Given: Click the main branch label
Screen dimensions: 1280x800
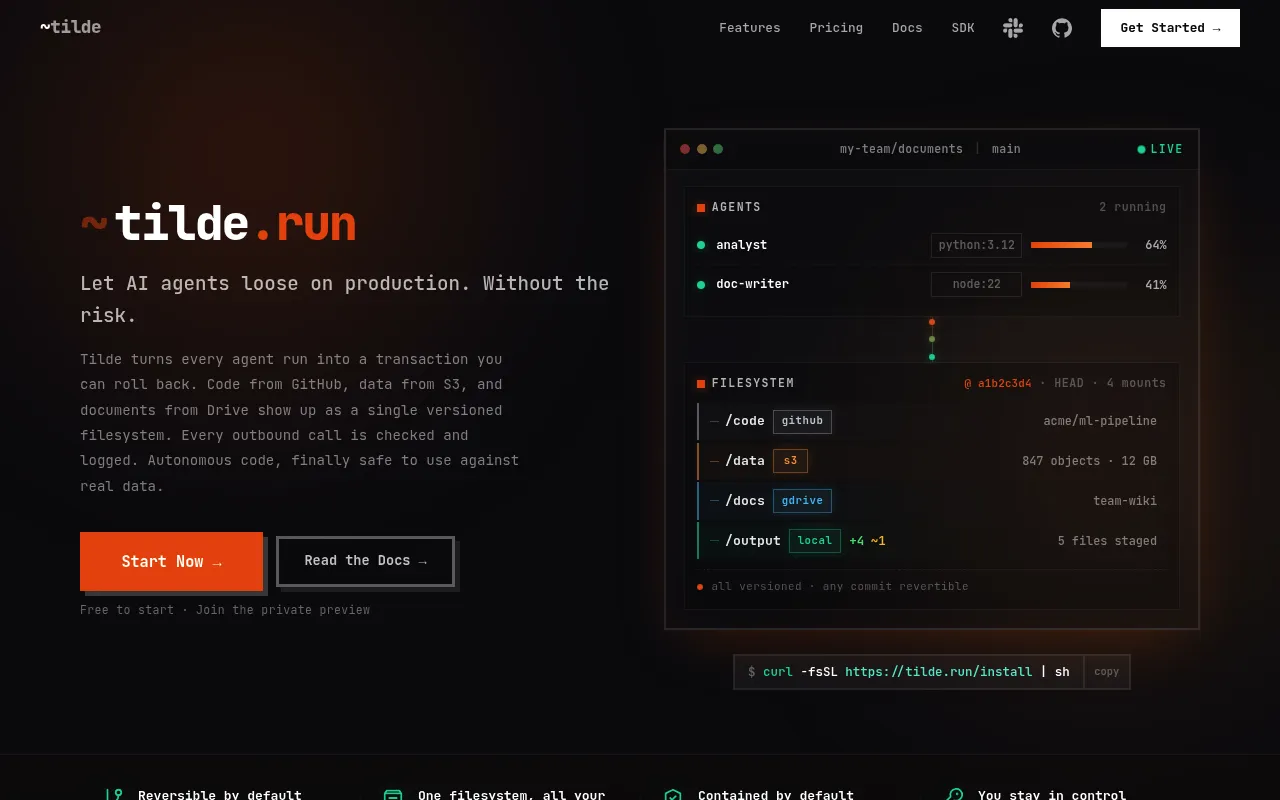Looking at the screenshot, I should 1006,149.
